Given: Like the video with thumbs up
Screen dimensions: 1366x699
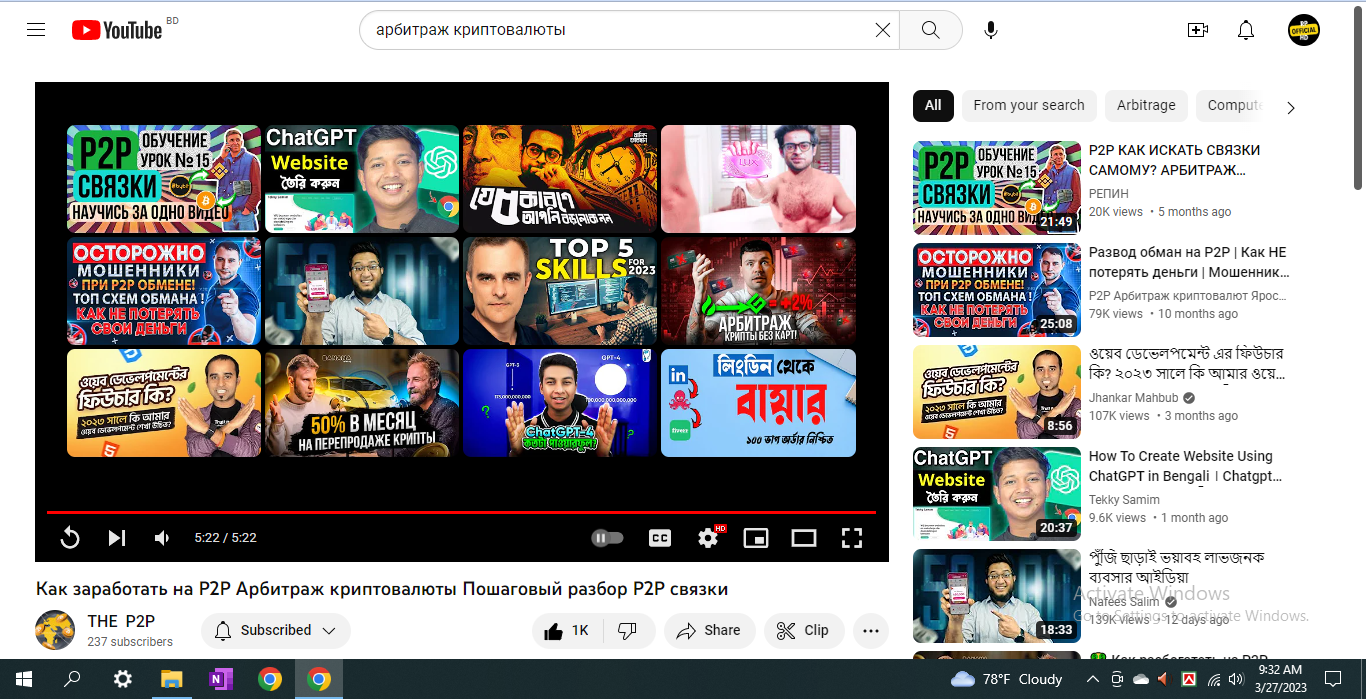Looking at the screenshot, I should (x=566, y=630).
